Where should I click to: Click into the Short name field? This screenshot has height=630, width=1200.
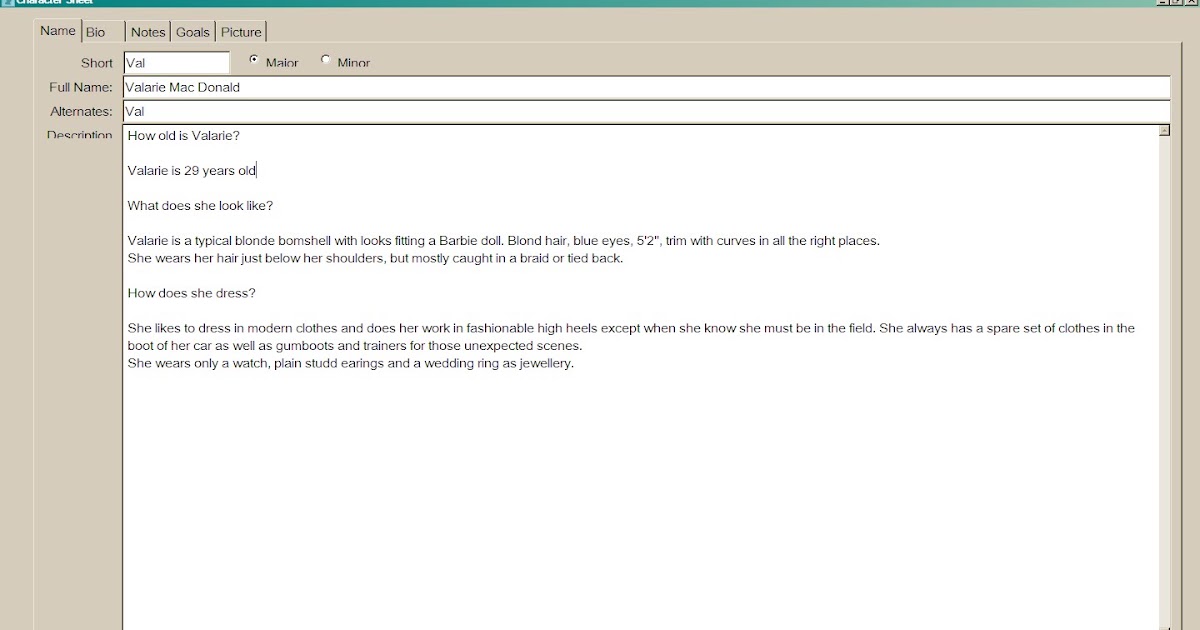(176, 63)
